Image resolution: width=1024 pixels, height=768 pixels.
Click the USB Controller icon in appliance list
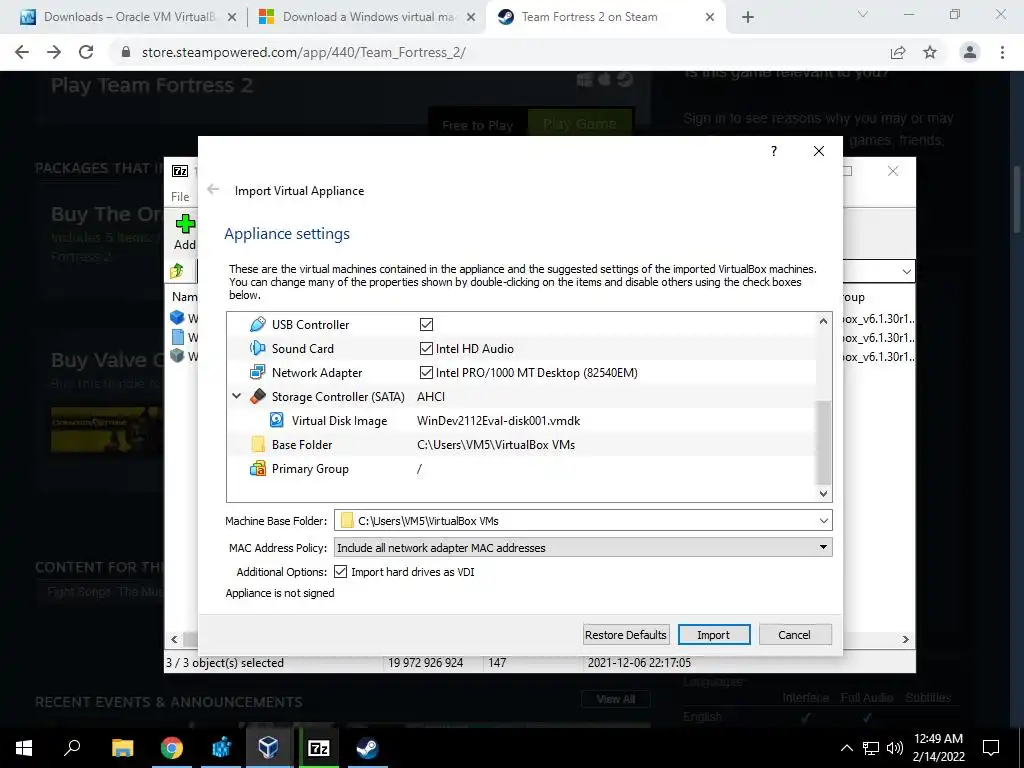(258, 325)
